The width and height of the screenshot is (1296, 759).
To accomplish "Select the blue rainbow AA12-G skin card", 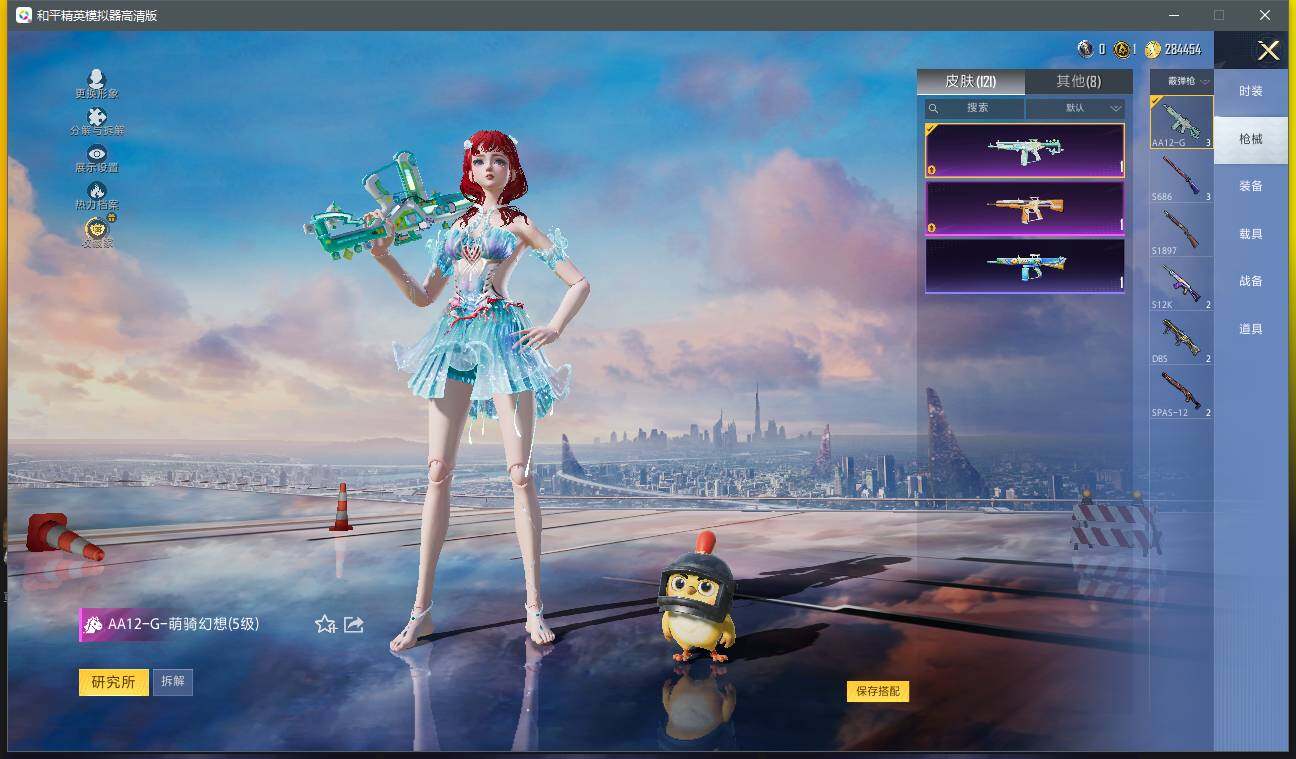I will tap(1025, 266).
